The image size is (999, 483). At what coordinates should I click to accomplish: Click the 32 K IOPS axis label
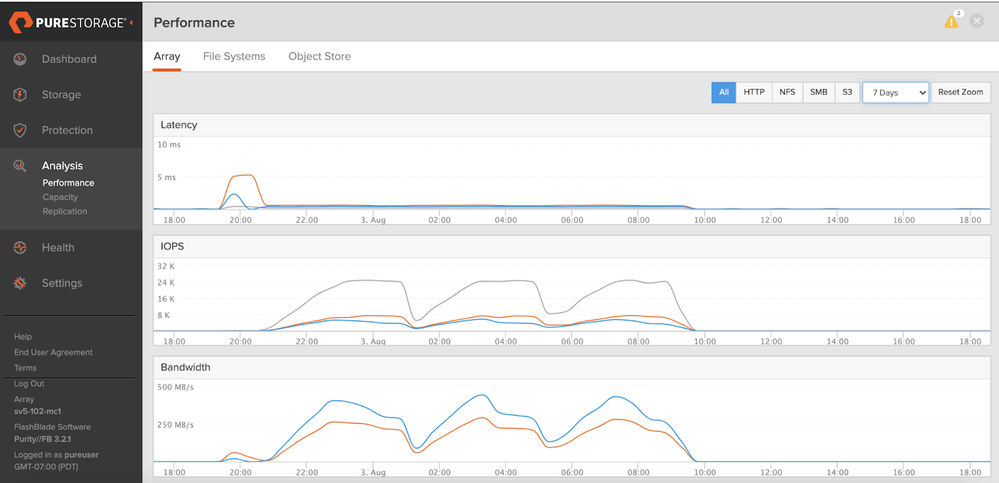[x=166, y=266]
